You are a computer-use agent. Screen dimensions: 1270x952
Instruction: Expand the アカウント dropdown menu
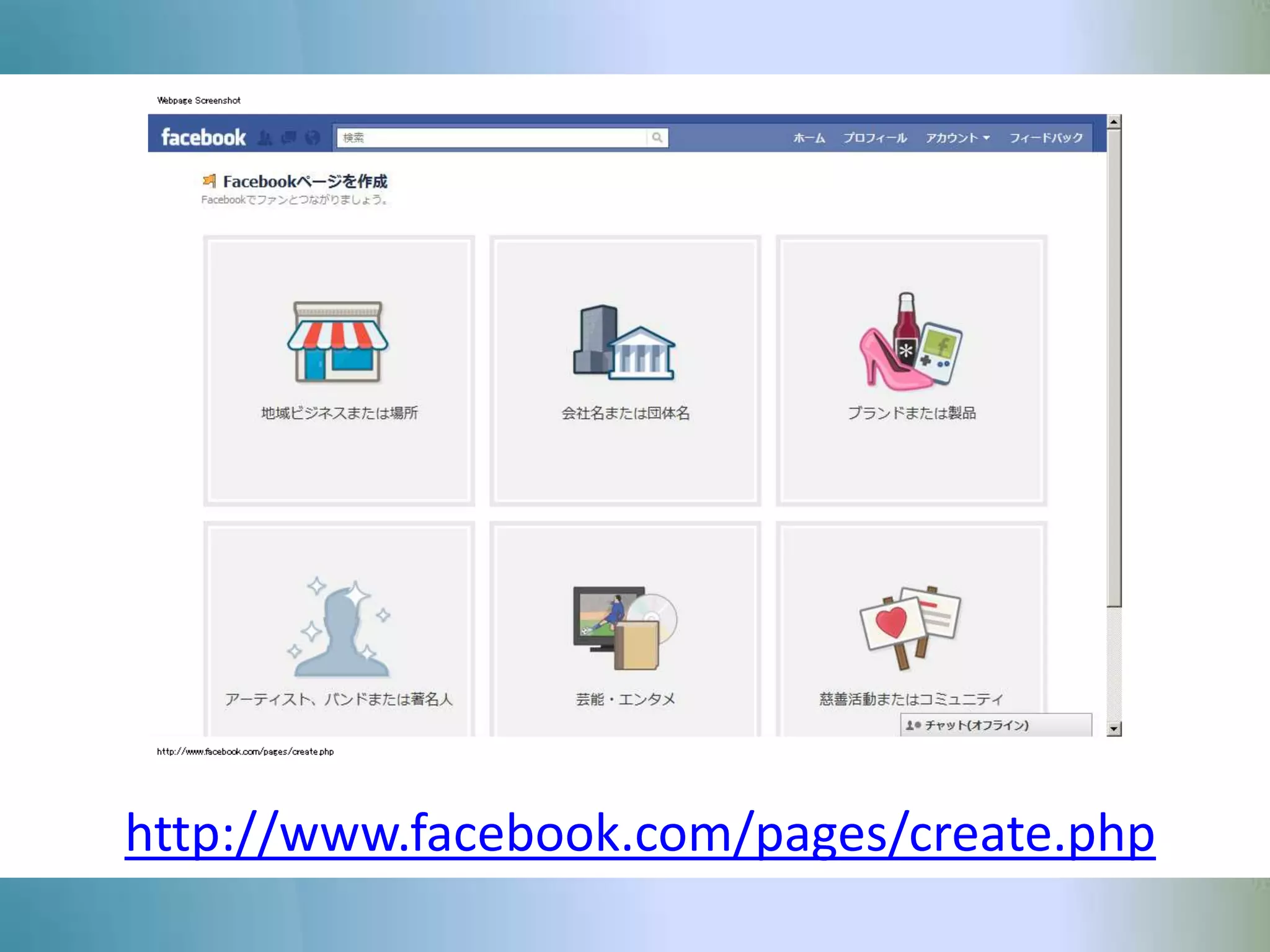957,138
